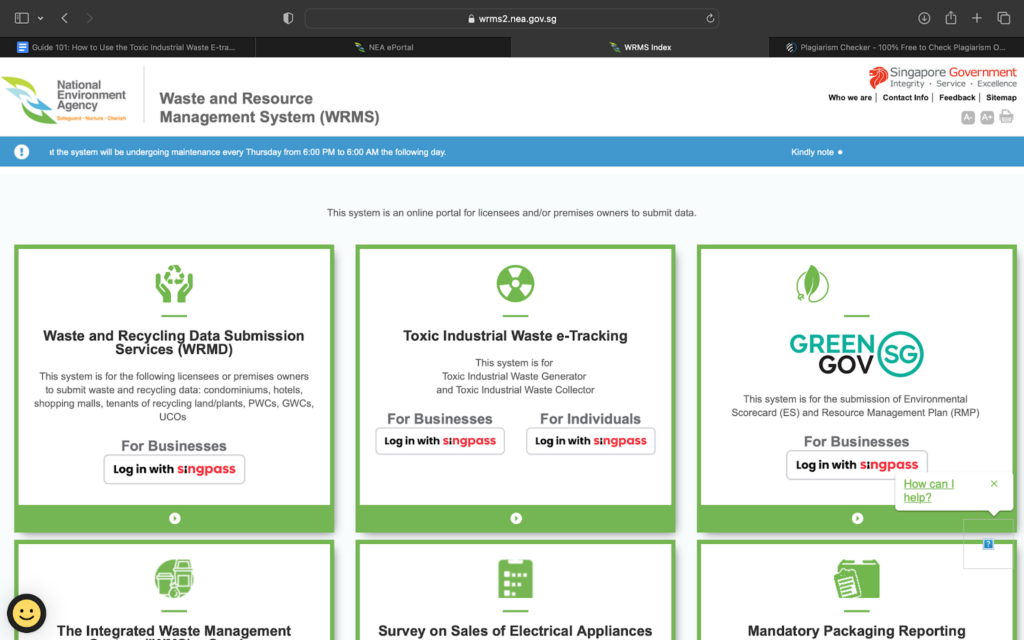Click the Electrical Appliances survey checklist icon
The image size is (1024, 640).
[514, 580]
